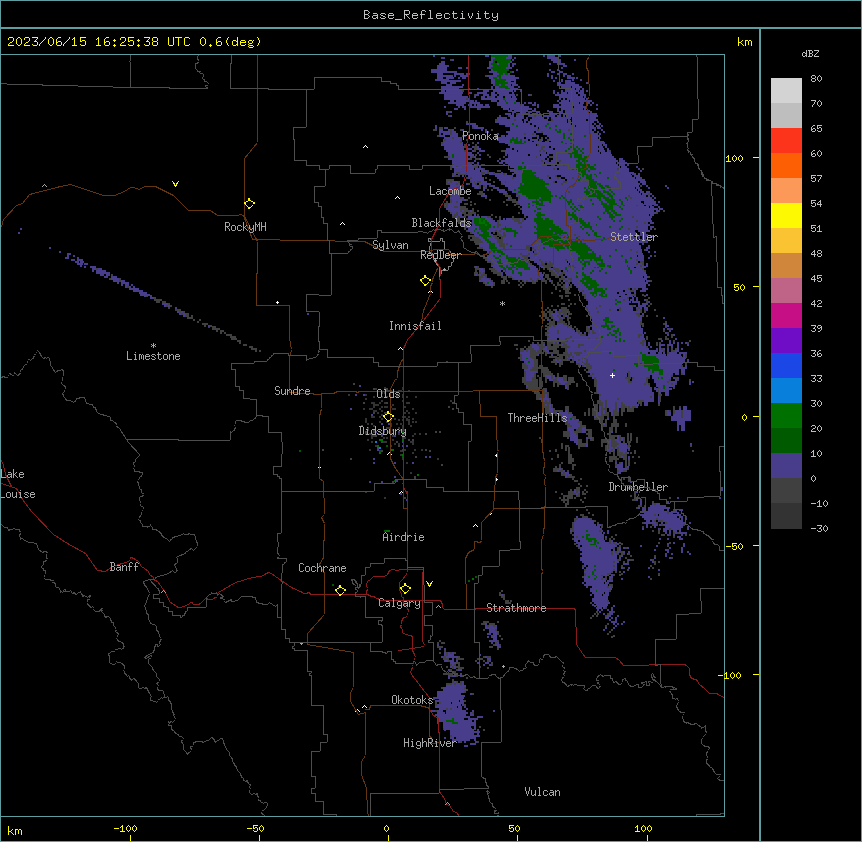Click the bright green swatch between 30 and 20
Screen dimensions: 862x842
click(x=786, y=416)
